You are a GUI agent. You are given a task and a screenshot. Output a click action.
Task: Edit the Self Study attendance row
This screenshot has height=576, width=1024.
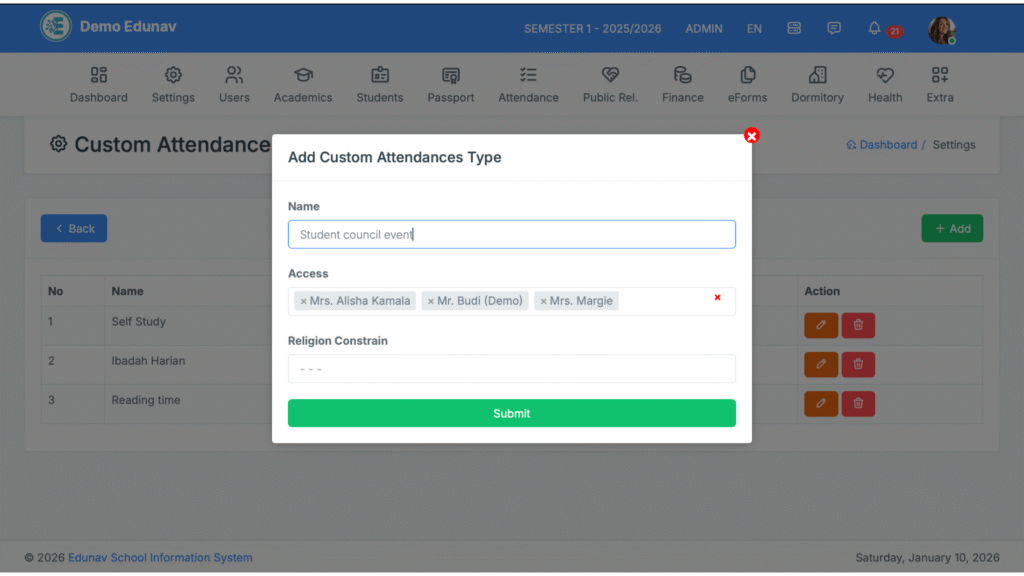[x=821, y=325]
